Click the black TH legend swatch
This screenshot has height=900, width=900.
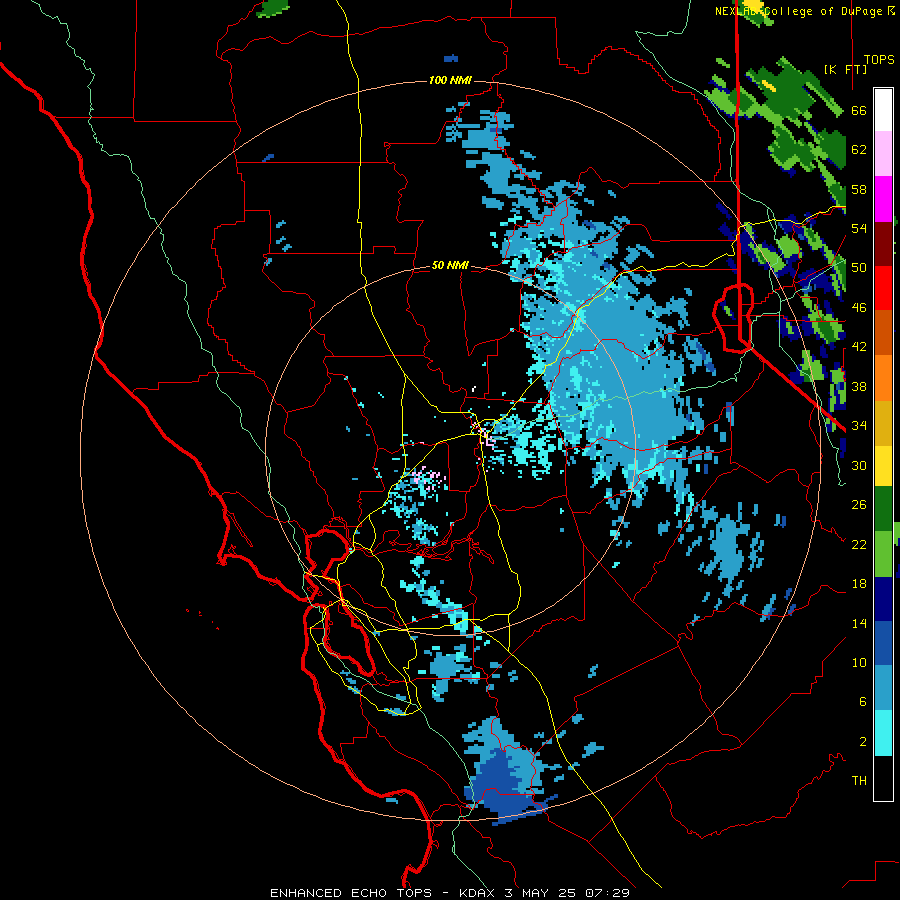(x=883, y=778)
